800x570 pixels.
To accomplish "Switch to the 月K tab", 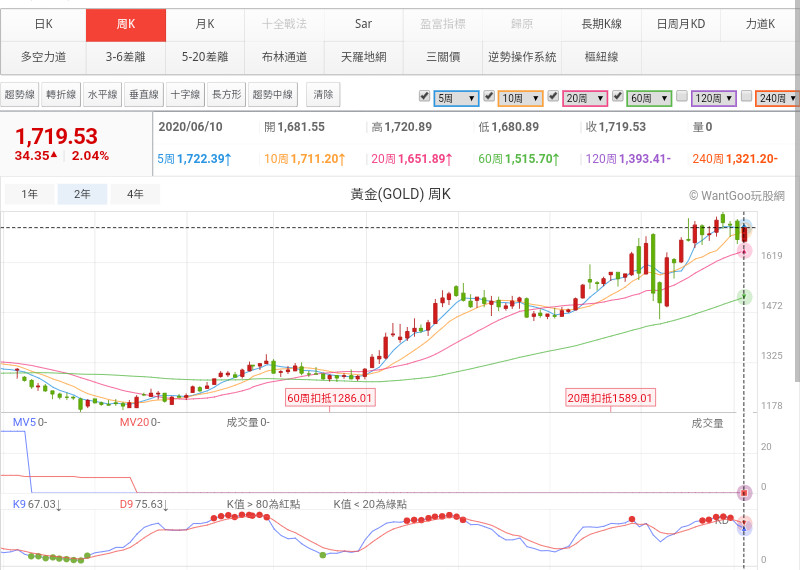I will point(204,23).
